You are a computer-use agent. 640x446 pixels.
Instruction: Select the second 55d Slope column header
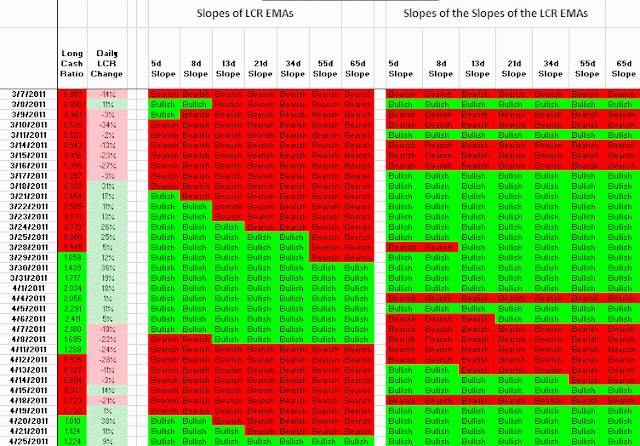coord(587,69)
